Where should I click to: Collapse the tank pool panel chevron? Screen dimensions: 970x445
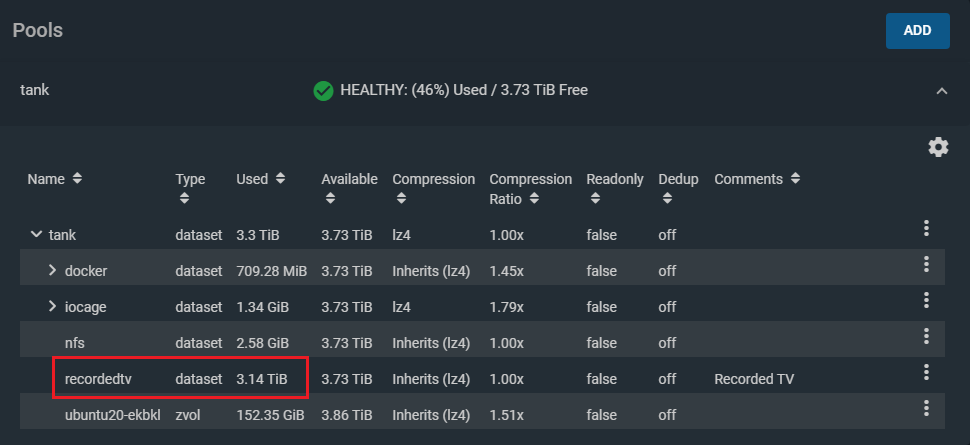941,91
